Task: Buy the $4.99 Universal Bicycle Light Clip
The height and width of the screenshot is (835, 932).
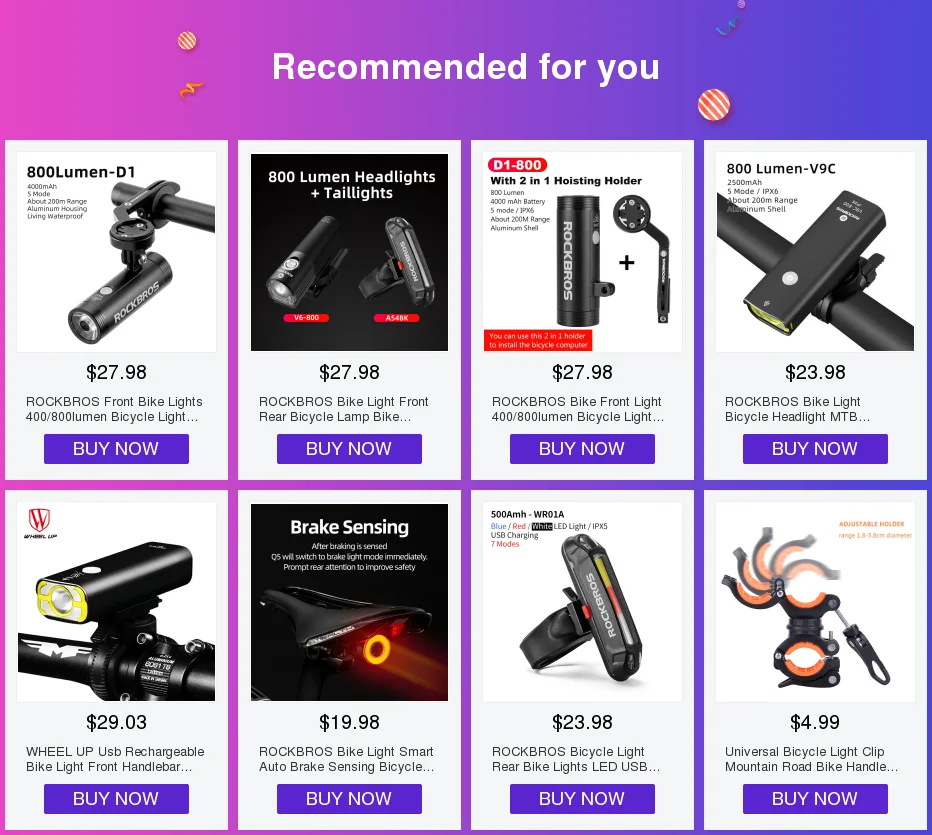Action: 816,799
